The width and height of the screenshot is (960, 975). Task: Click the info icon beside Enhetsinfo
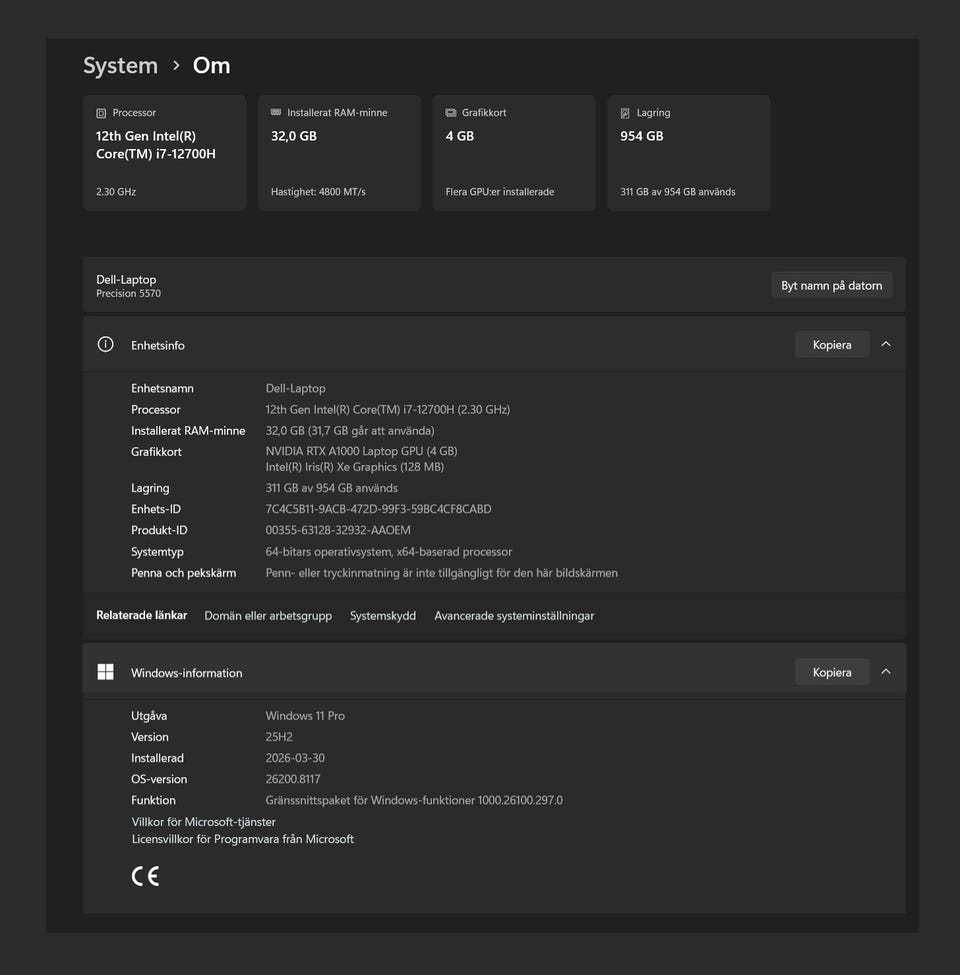tap(105, 344)
